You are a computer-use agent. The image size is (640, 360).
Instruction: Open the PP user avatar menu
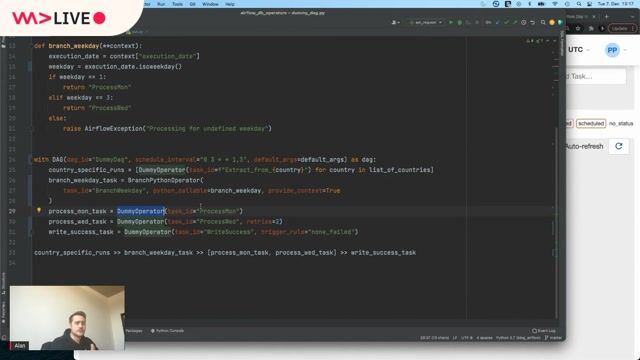pos(616,50)
